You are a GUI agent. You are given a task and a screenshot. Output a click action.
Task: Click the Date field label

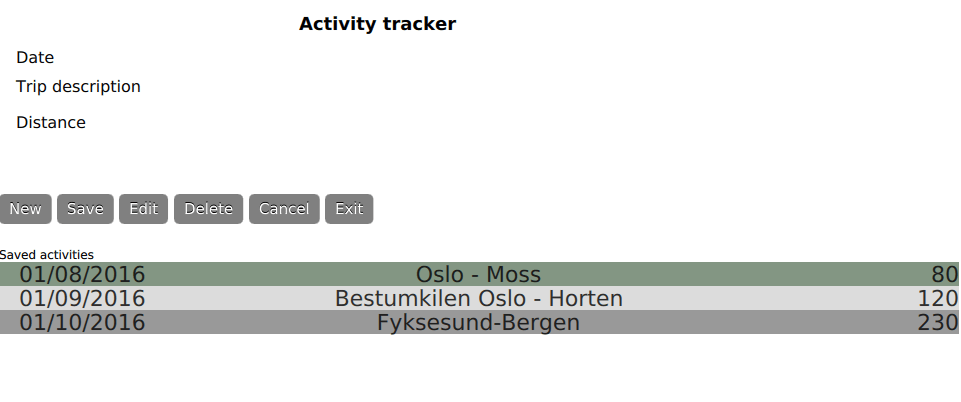(35, 58)
